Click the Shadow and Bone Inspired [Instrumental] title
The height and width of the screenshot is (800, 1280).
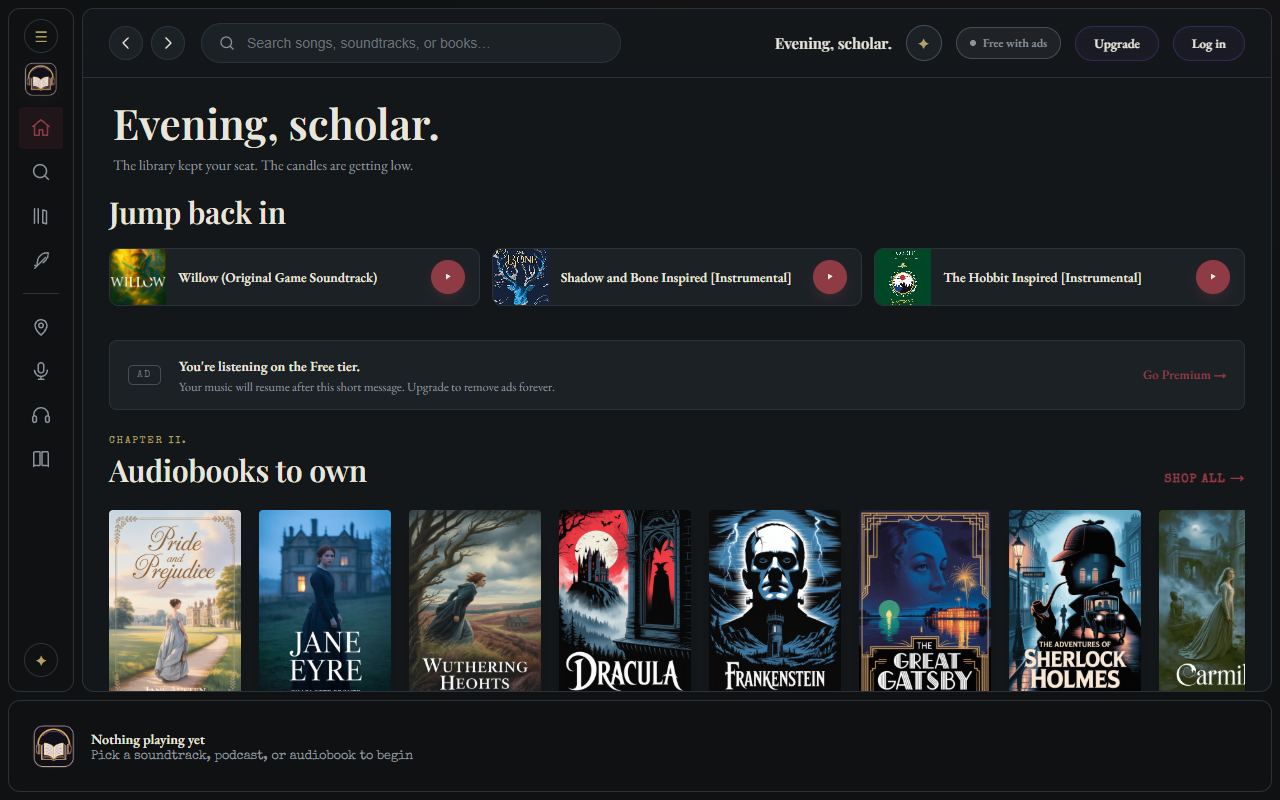tap(676, 278)
